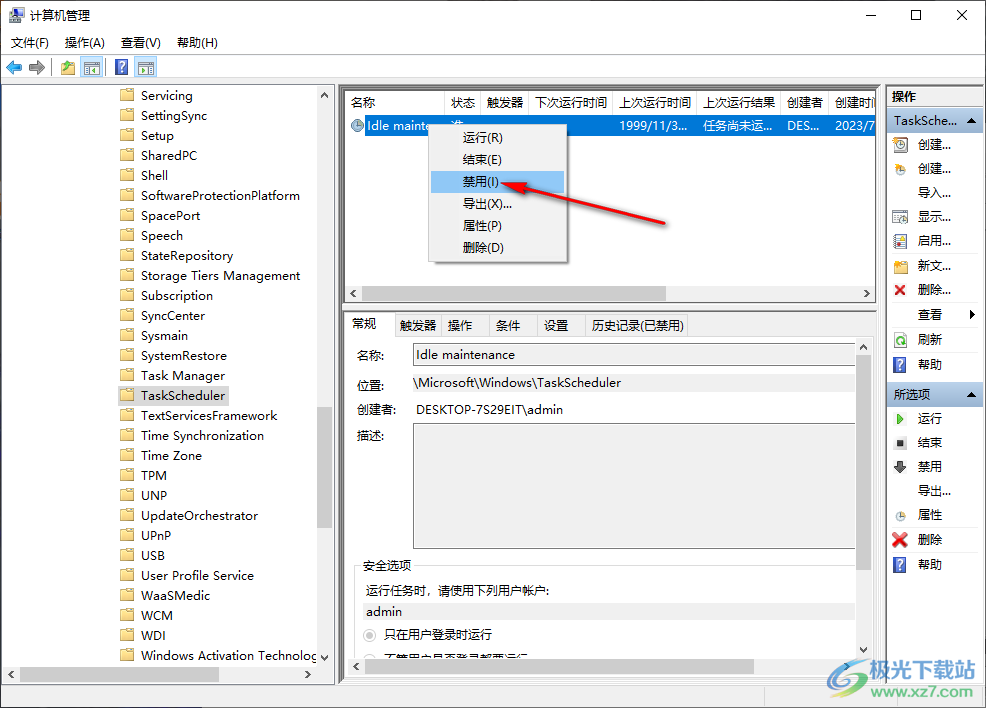Click the Back arrow toolbar icon
Screen dimensions: 986x708
[x=14, y=67]
